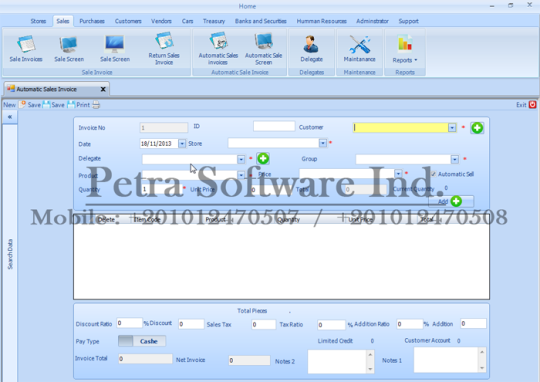
Task: Click the green add Customer button
Action: click(477, 128)
